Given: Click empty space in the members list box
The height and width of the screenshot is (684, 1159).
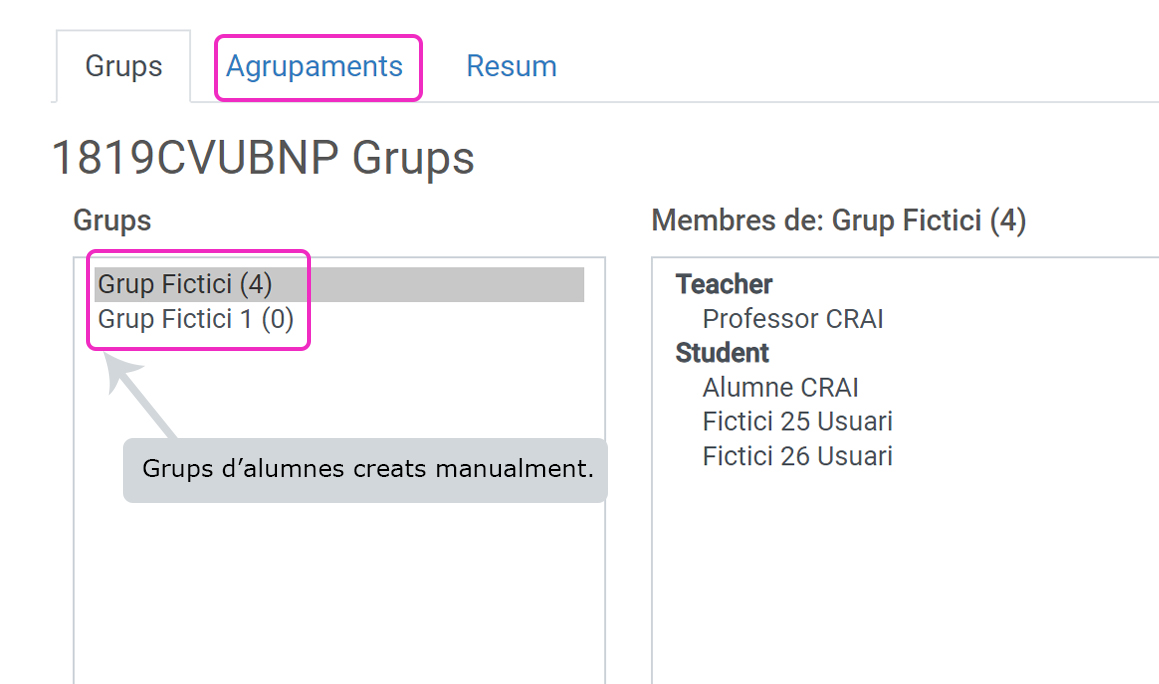Looking at the screenshot, I should coord(900,580).
